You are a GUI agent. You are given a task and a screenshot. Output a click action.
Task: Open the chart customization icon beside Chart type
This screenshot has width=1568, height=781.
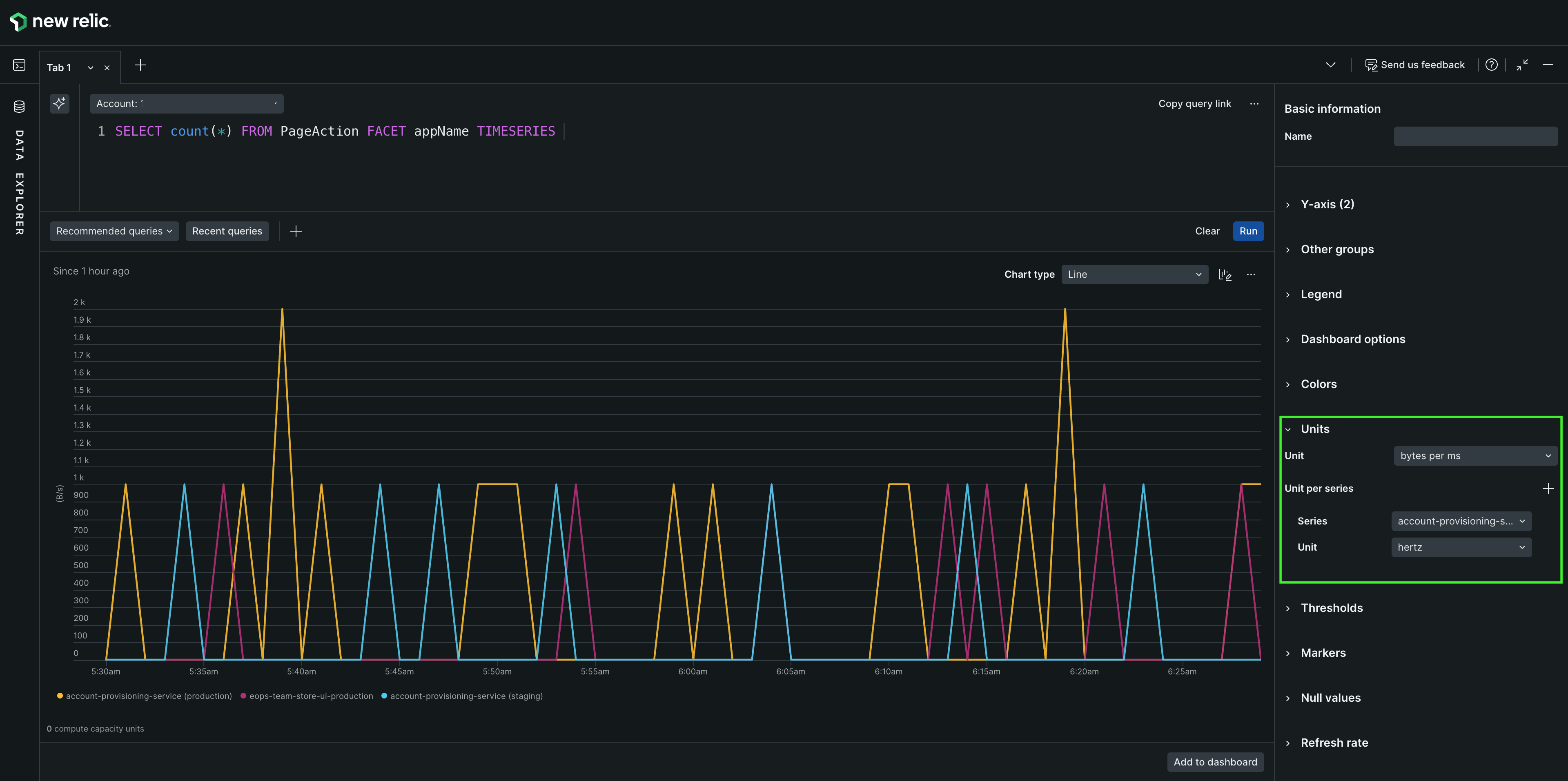click(x=1225, y=274)
